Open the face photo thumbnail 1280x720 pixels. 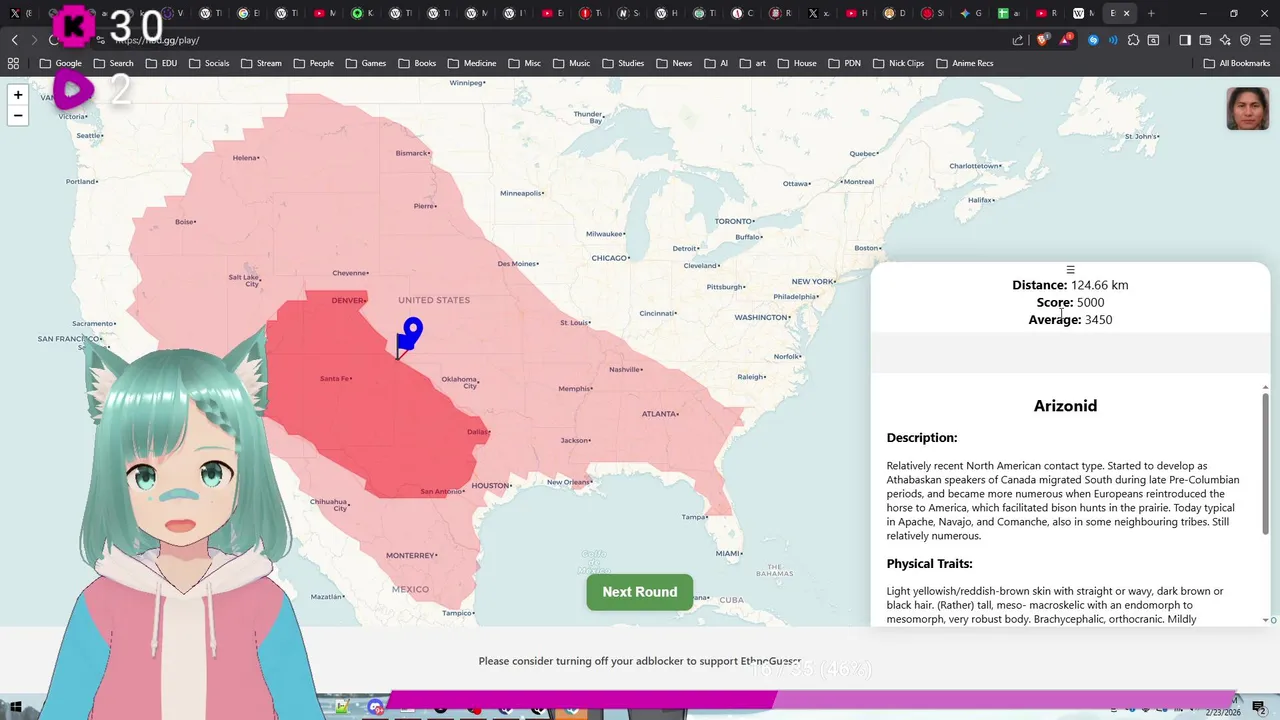coord(1248,109)
